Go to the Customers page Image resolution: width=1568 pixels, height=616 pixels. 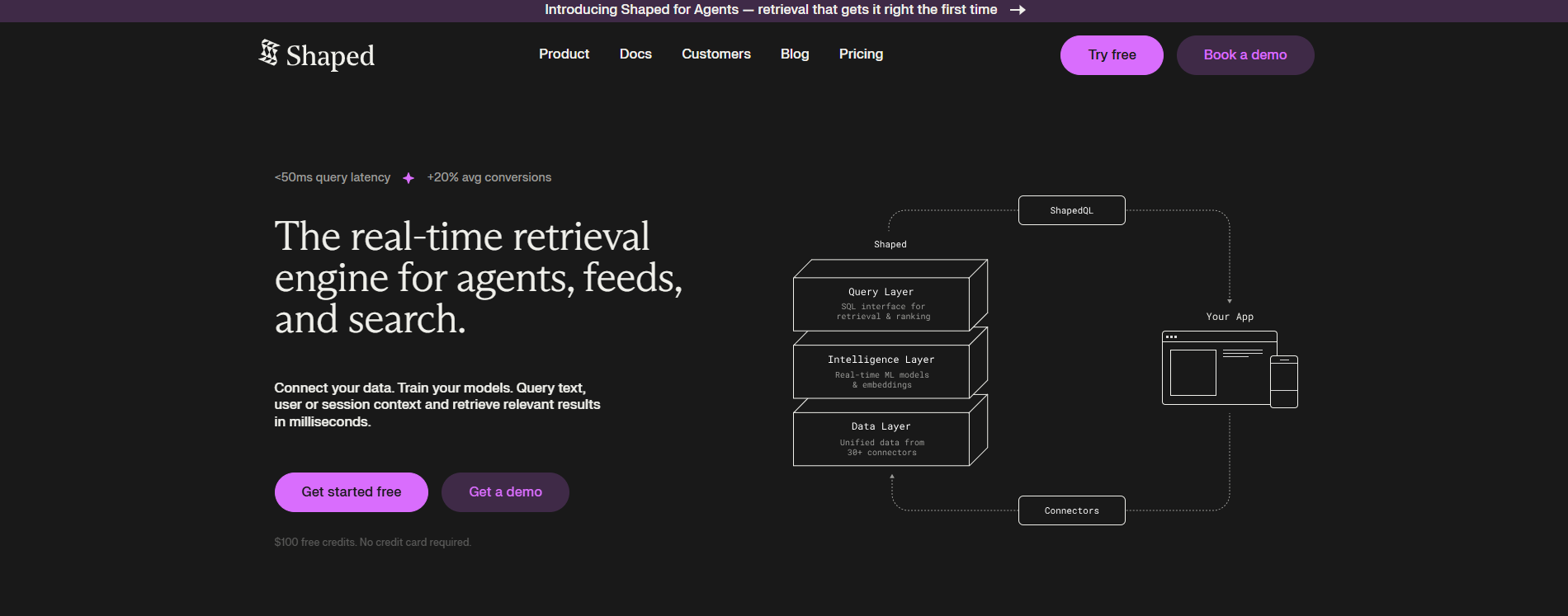coord(716,54)
